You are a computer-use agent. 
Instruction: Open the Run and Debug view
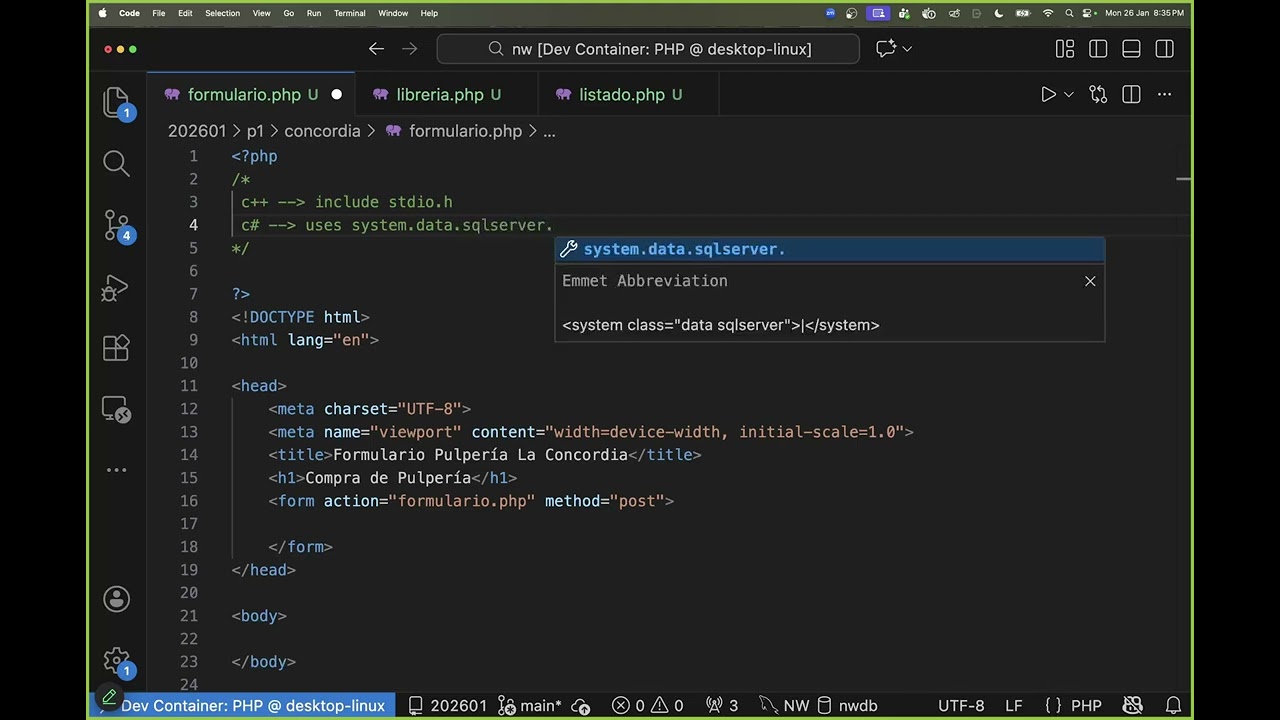pyautogui.click(x=116, y=290)
